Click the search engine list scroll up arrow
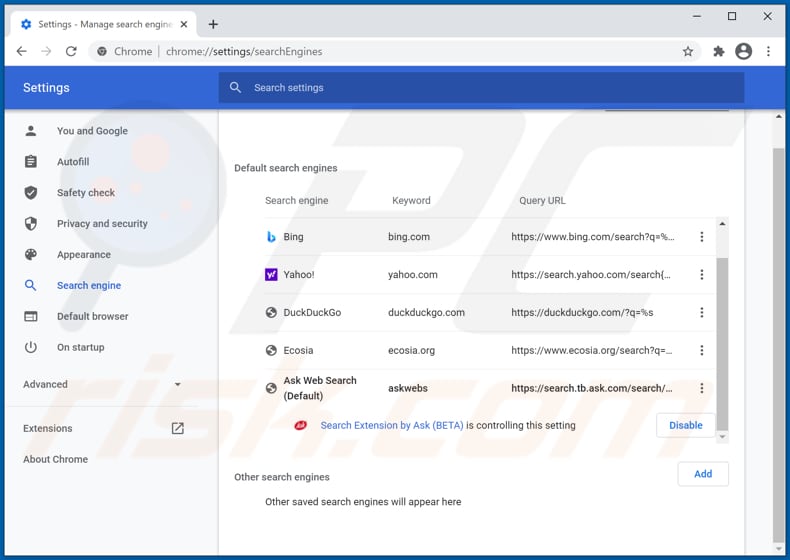The image size is (790, 560). pyautogui.click(x=722, y=224)
